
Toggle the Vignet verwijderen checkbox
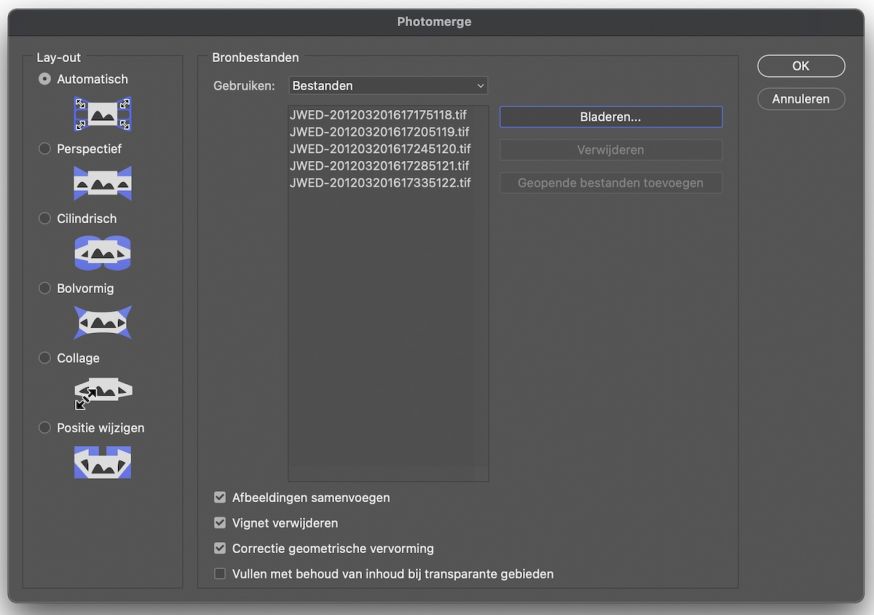pyautogui.click(x=220, y=523)
